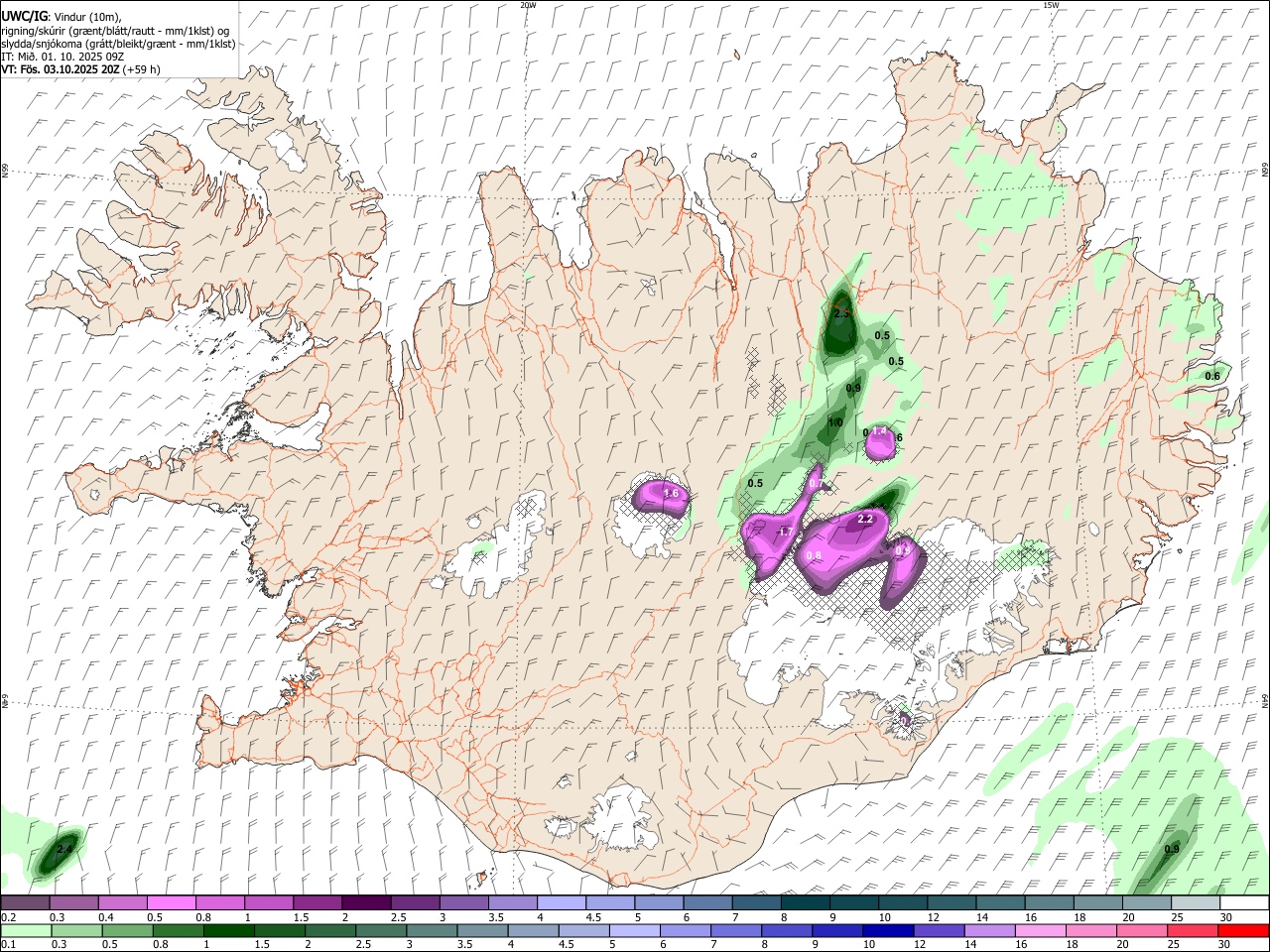Click the 64N latitude label on the right edge
The width and height of the screenshot is (1270, 952).
[x=1265, y=701]
